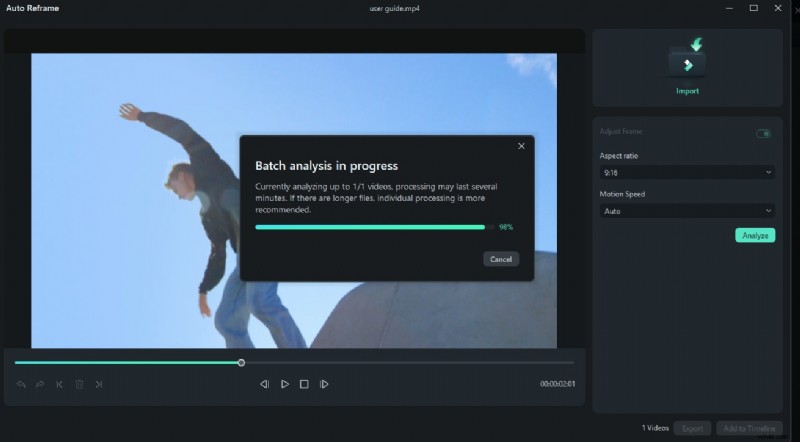Viewport: 800px width, 442px height.
Task: Click the Aspect ratio label
Action: coord(619,156)
